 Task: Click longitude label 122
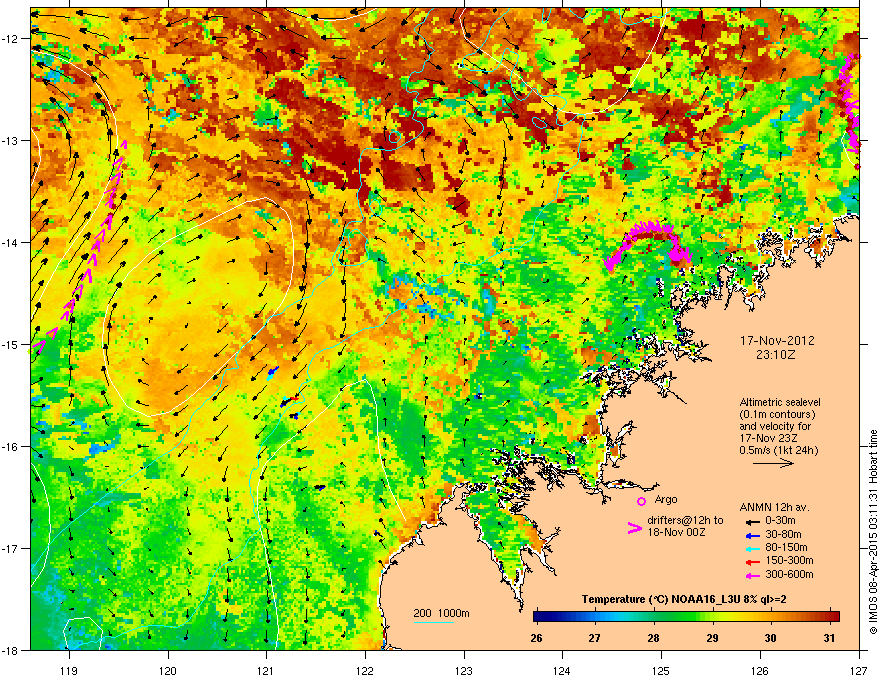click(x=365, y=670)
